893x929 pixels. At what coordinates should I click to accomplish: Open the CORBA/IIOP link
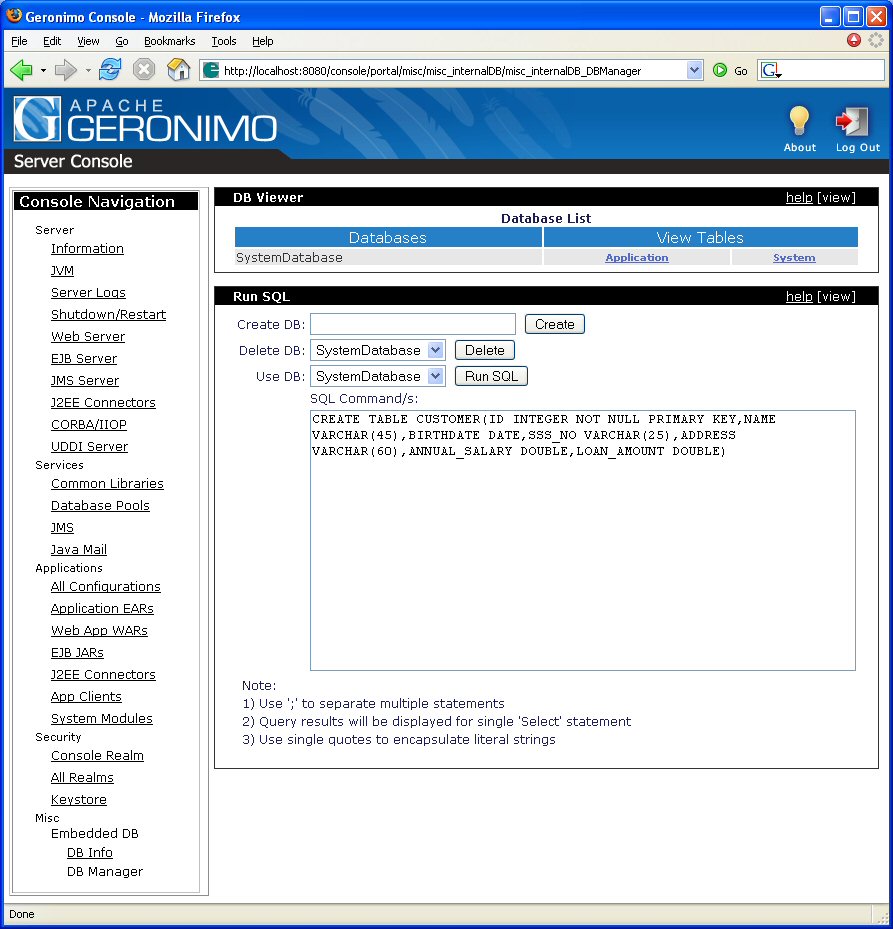click(89, 424)
